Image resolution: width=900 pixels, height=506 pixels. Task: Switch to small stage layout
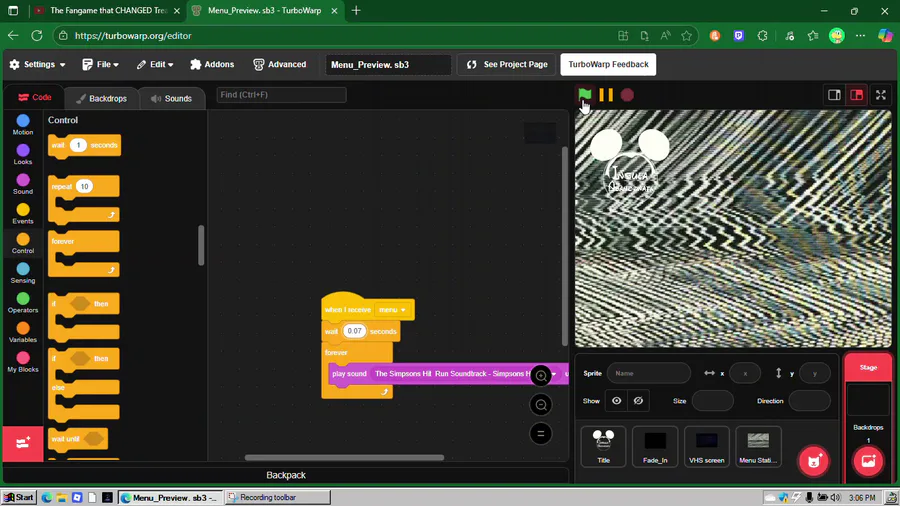click(x=834, y=95)
